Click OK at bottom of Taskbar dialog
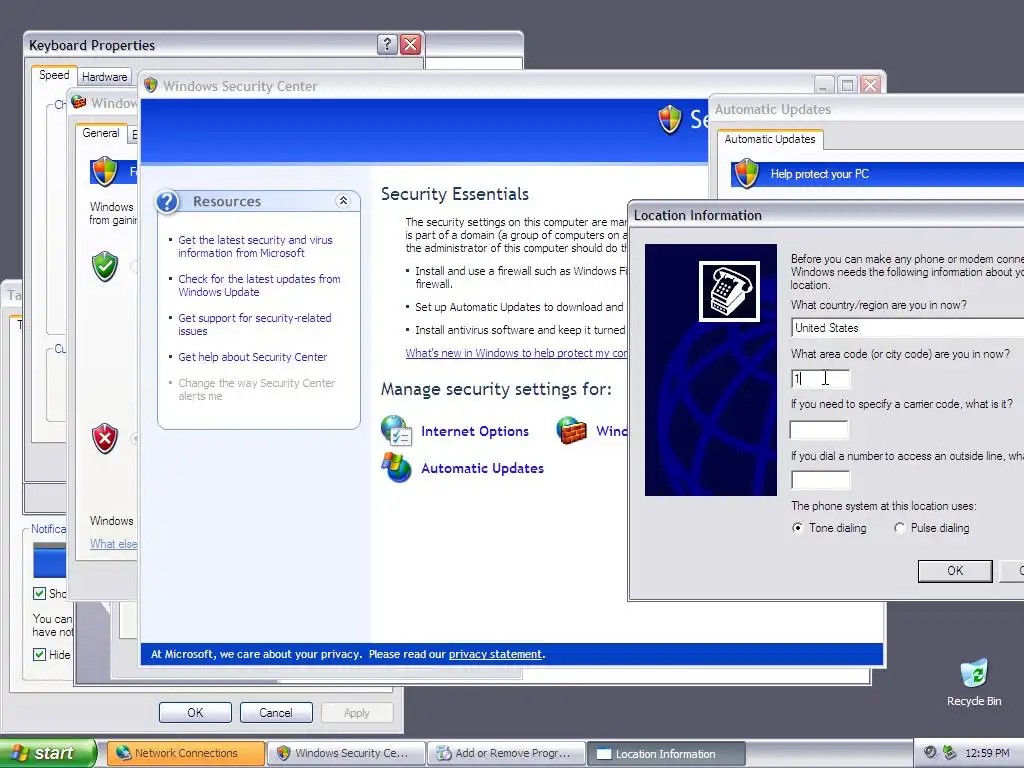Viewport: 1024px width, 768px height. (195, 712)
